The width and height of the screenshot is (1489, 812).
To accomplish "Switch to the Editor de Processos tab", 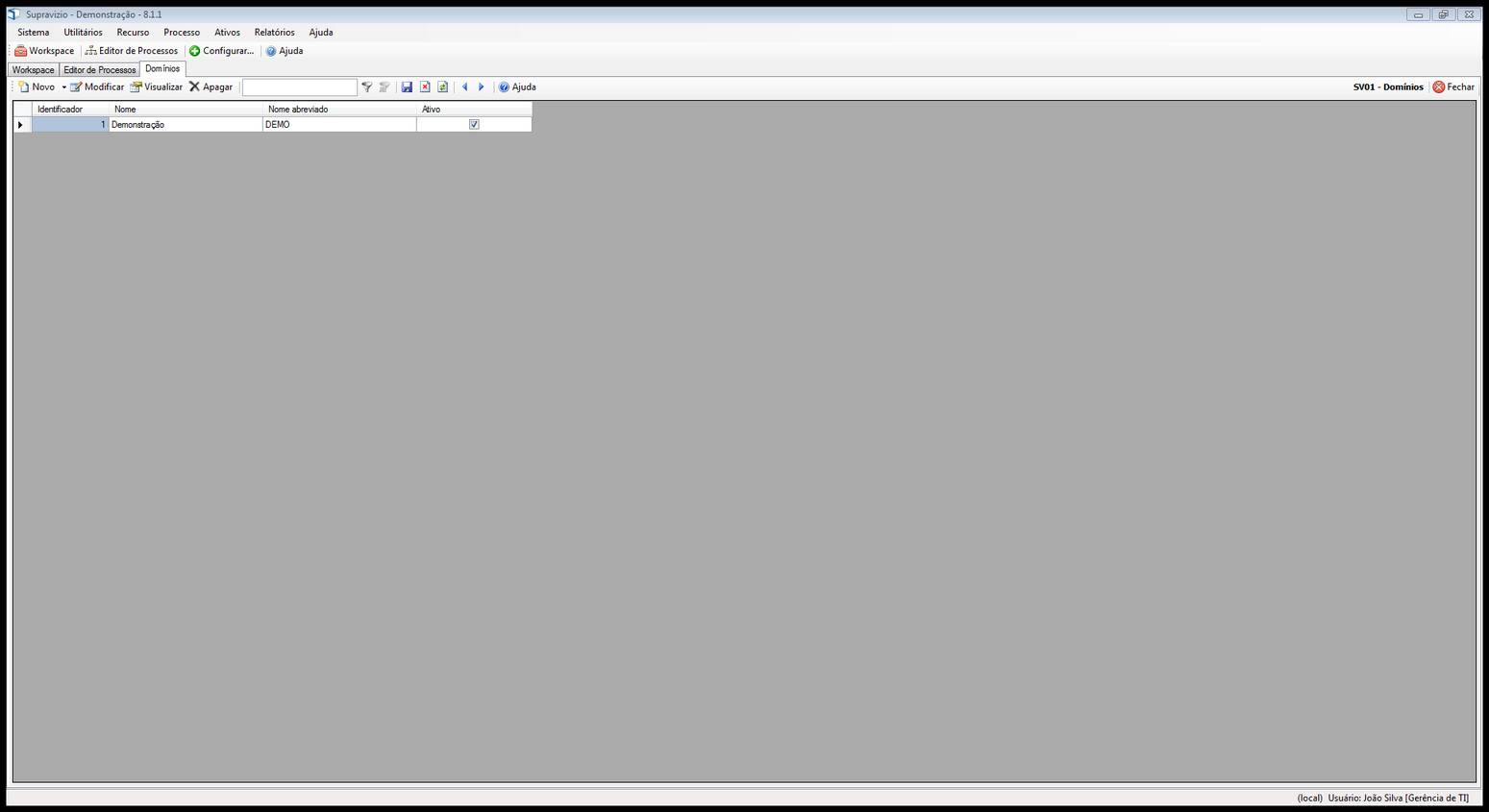I will click(100, 70).
